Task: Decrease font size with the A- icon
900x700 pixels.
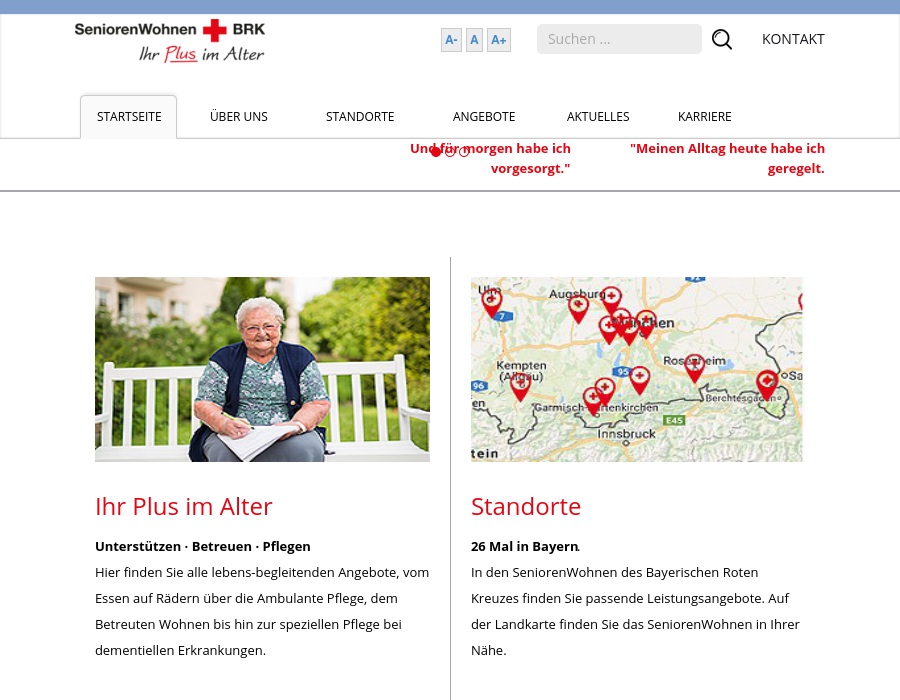Action: (451, 40)
